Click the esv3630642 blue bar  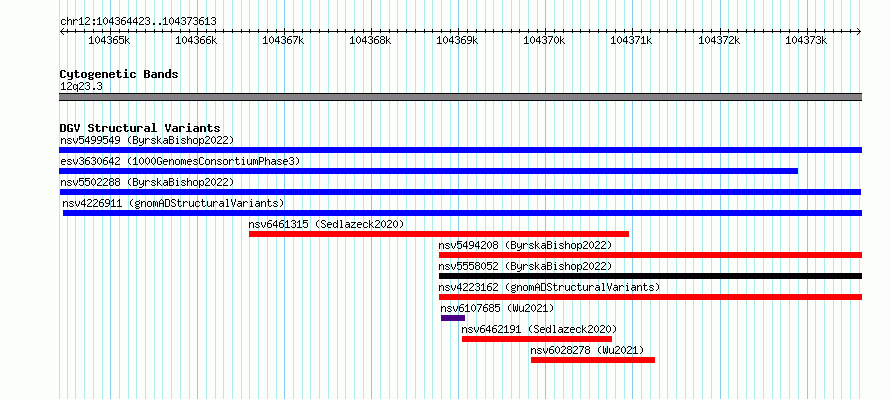pos(429,171)
